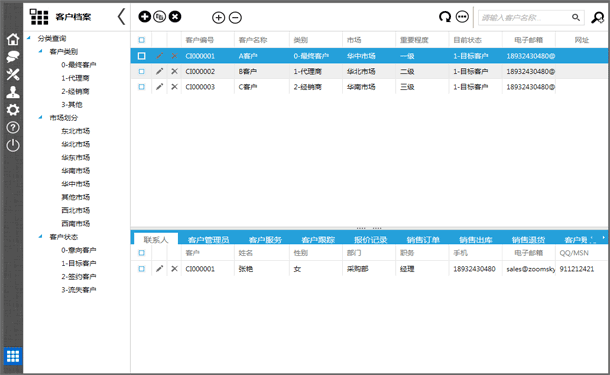Edit contact 张艳 with pencil icon
Image resolution: width=610 pixels, height=375 pixels.
160,269
